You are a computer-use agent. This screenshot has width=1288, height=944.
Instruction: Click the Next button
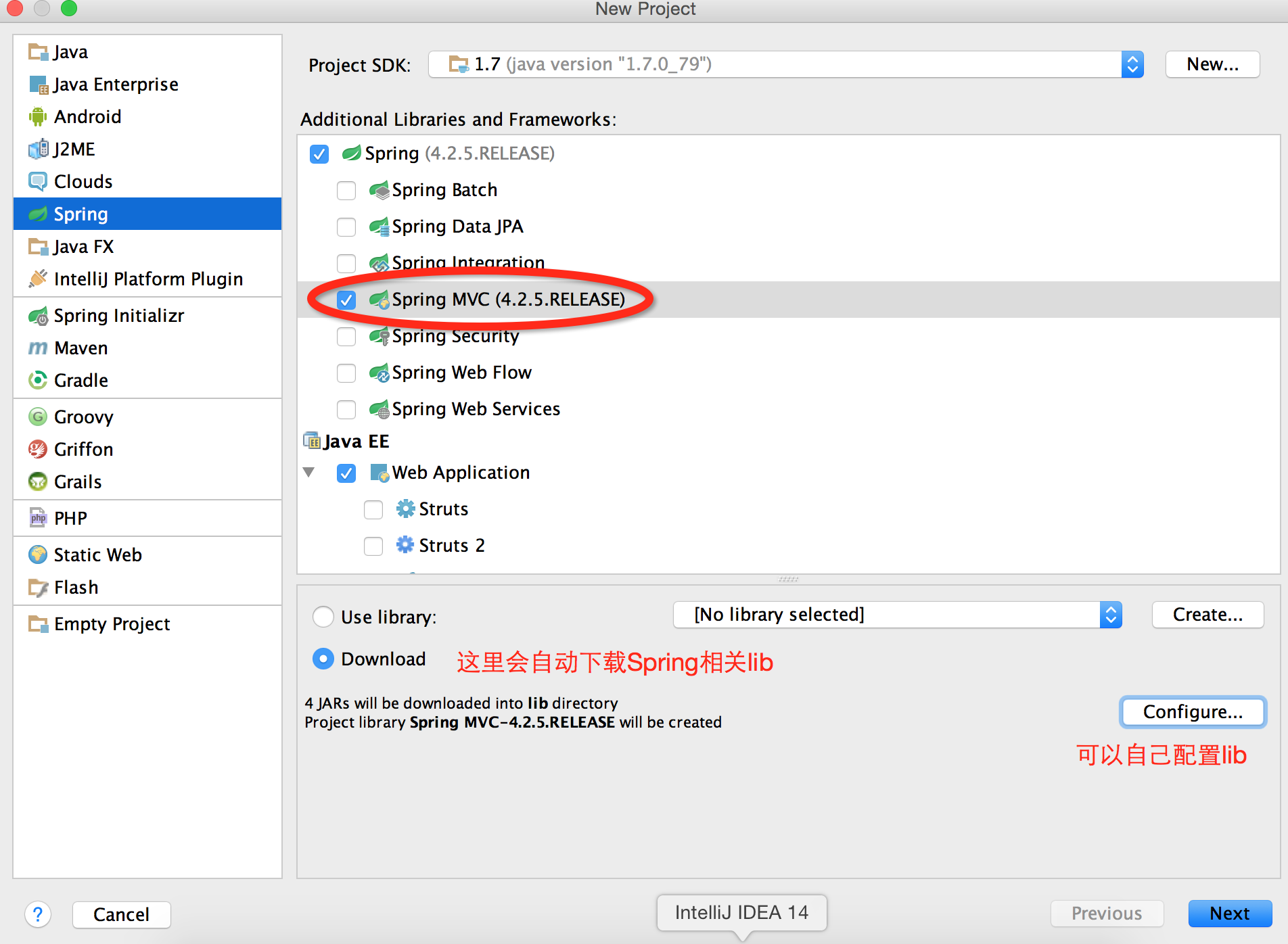1230,914
